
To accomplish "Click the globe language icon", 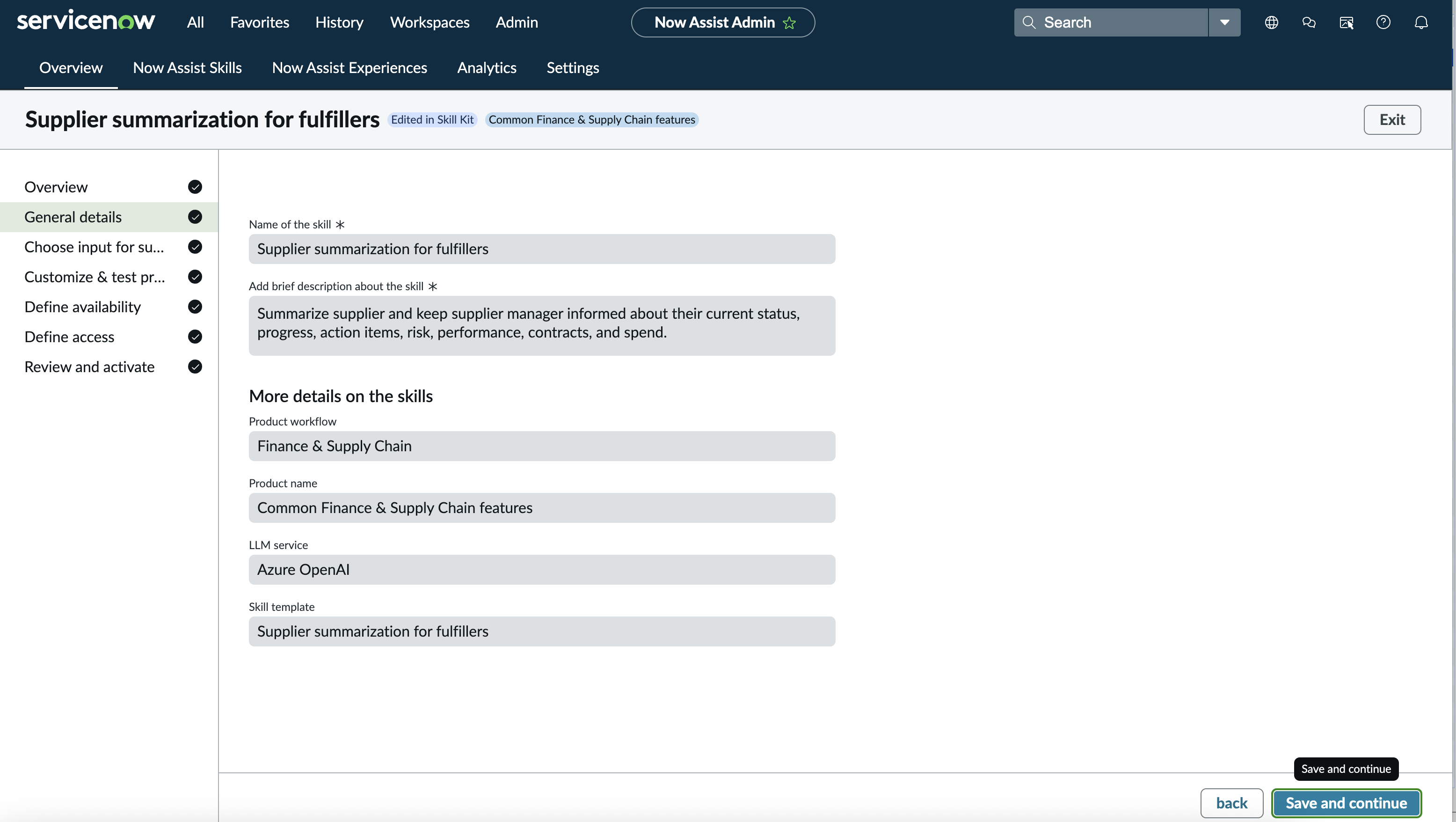I will (1271, 22).
